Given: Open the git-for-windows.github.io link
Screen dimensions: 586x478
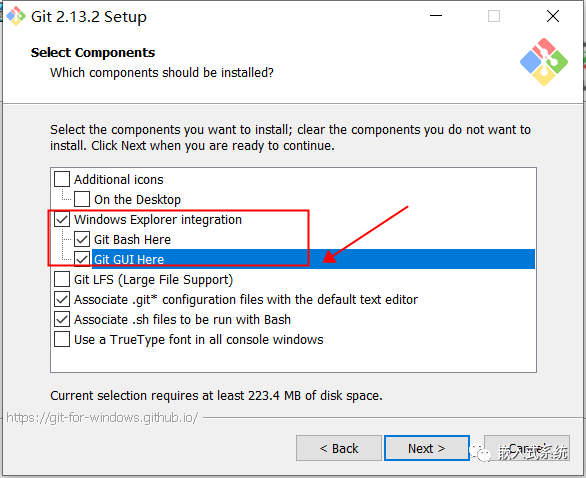Looking at the screenshot, I should pos(102,417).
